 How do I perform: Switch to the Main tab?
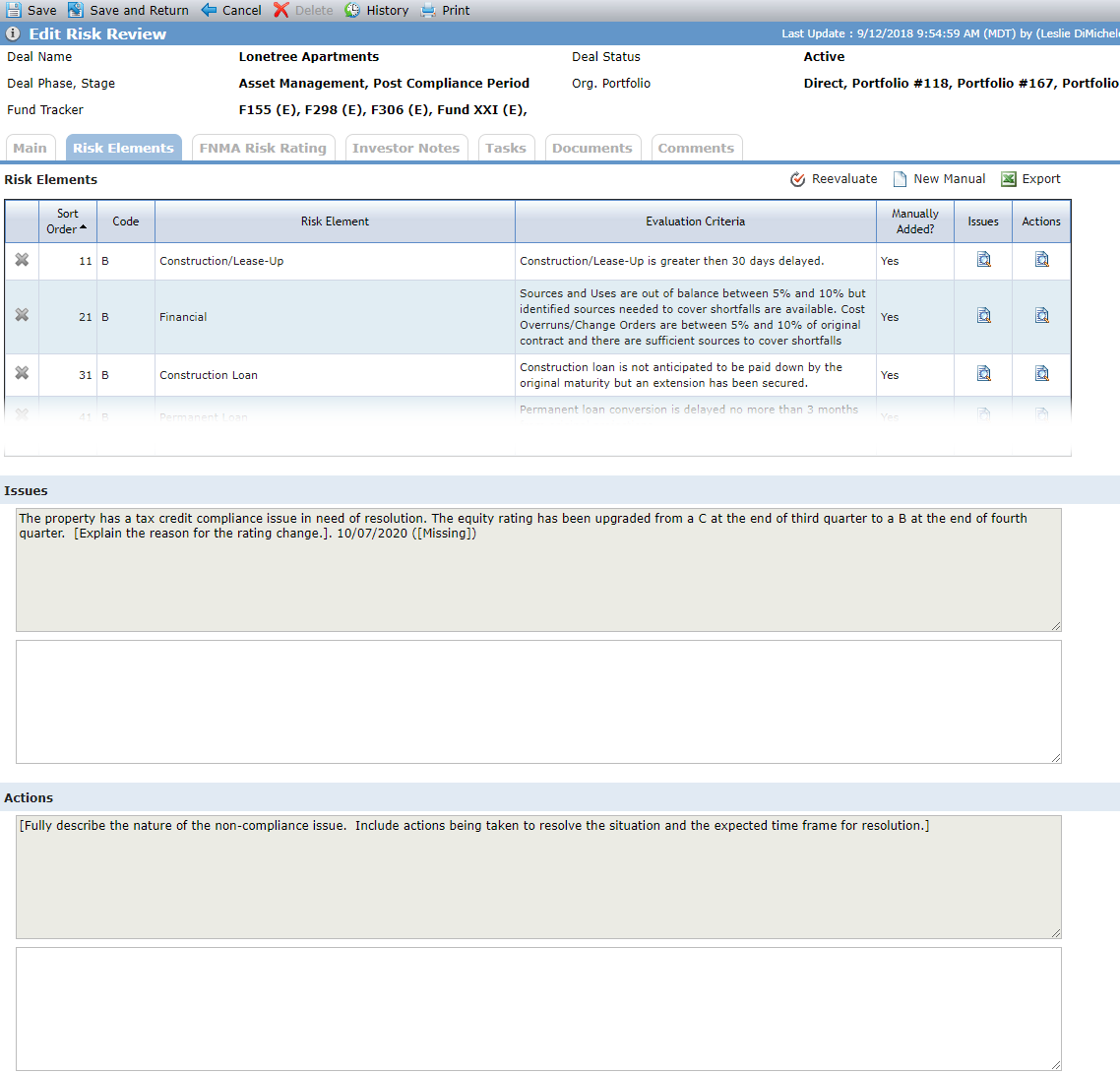30,148
